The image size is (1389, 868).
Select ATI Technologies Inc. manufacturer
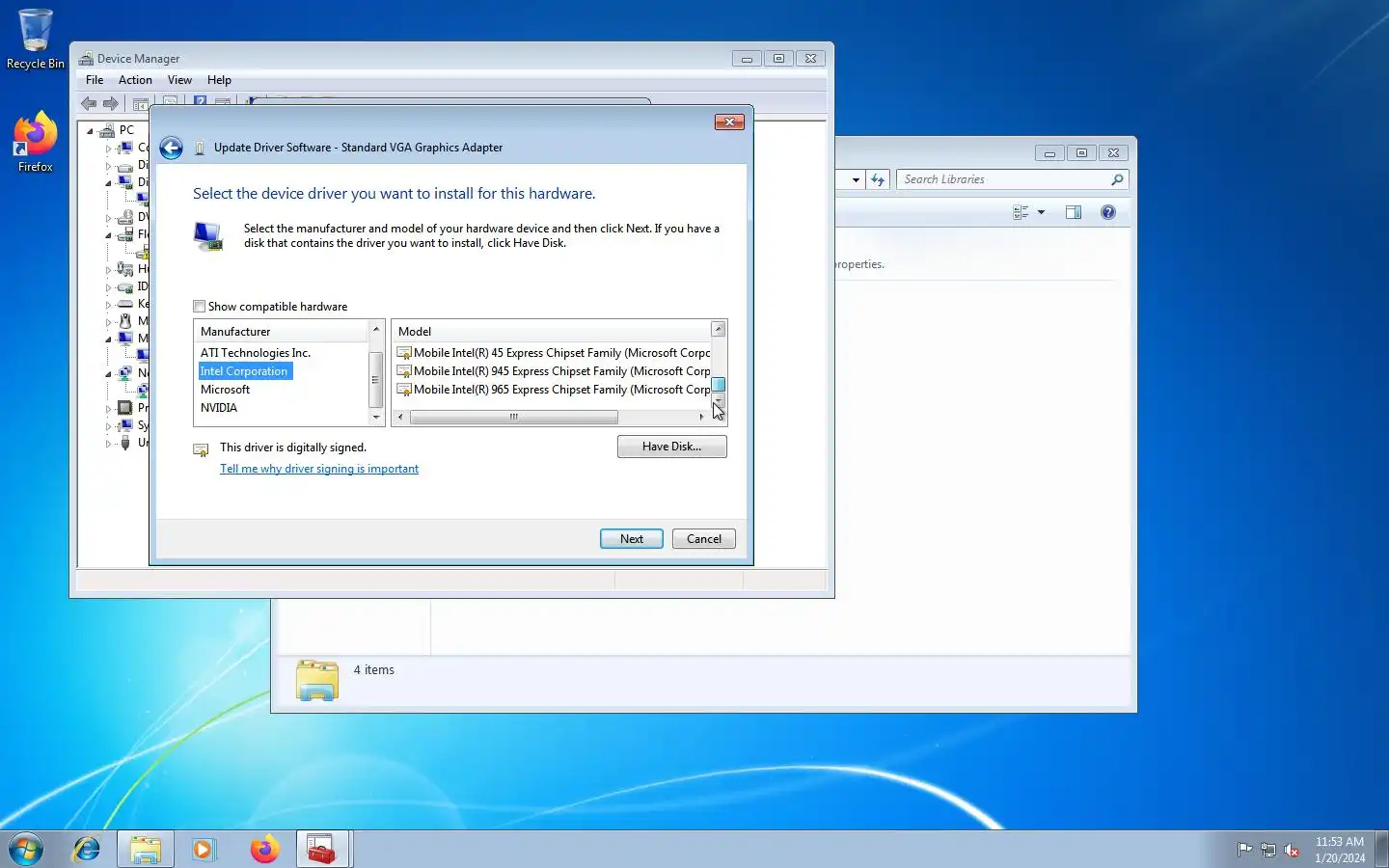[x=256, y=353]
